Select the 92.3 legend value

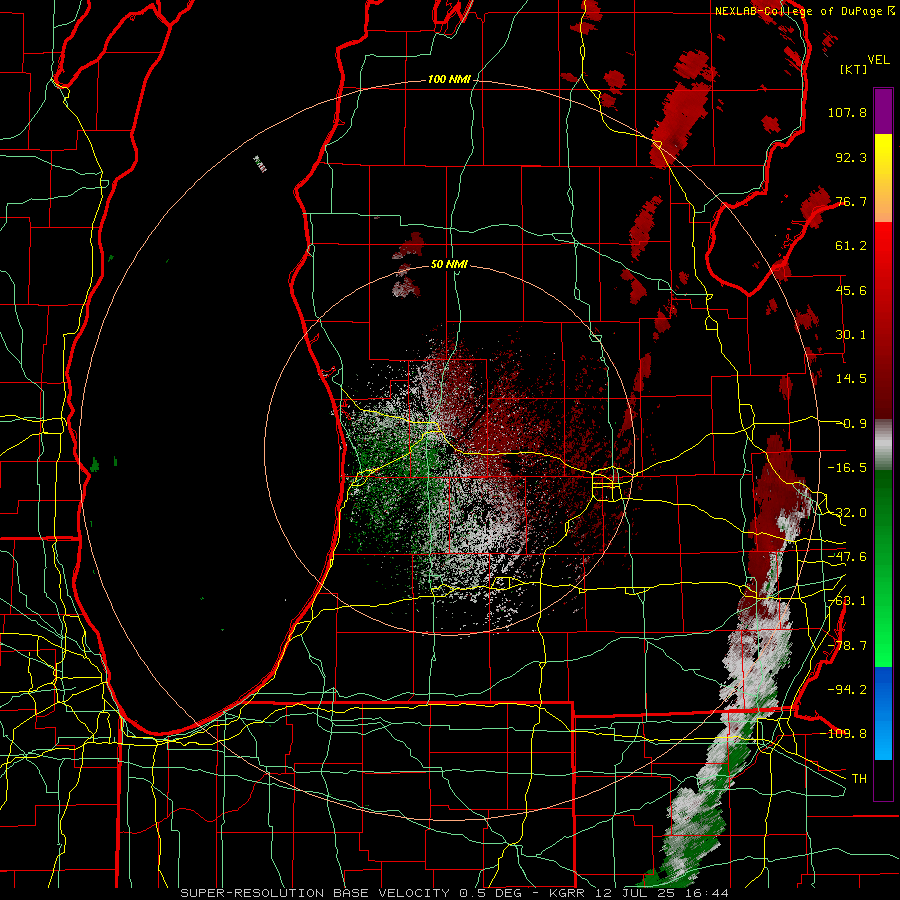(851, 157)
